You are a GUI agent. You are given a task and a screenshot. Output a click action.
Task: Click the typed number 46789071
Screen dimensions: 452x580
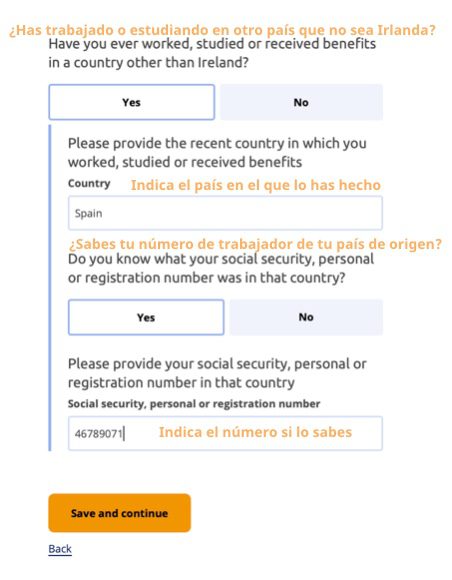pos(98,433)
